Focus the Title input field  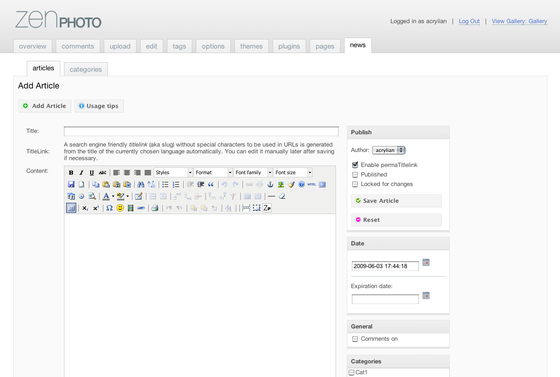(x=201, y=131)
